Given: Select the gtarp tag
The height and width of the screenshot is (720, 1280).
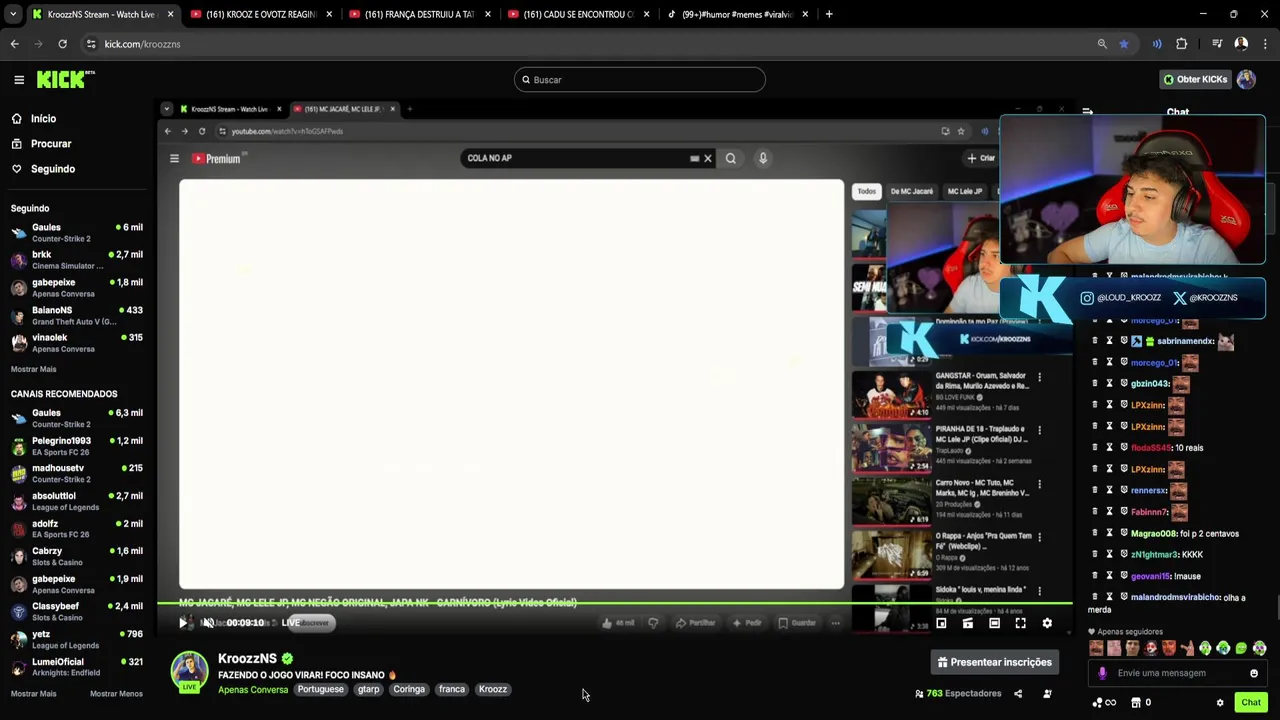Looking at the screenshot, I should click(x=368, y=689).
